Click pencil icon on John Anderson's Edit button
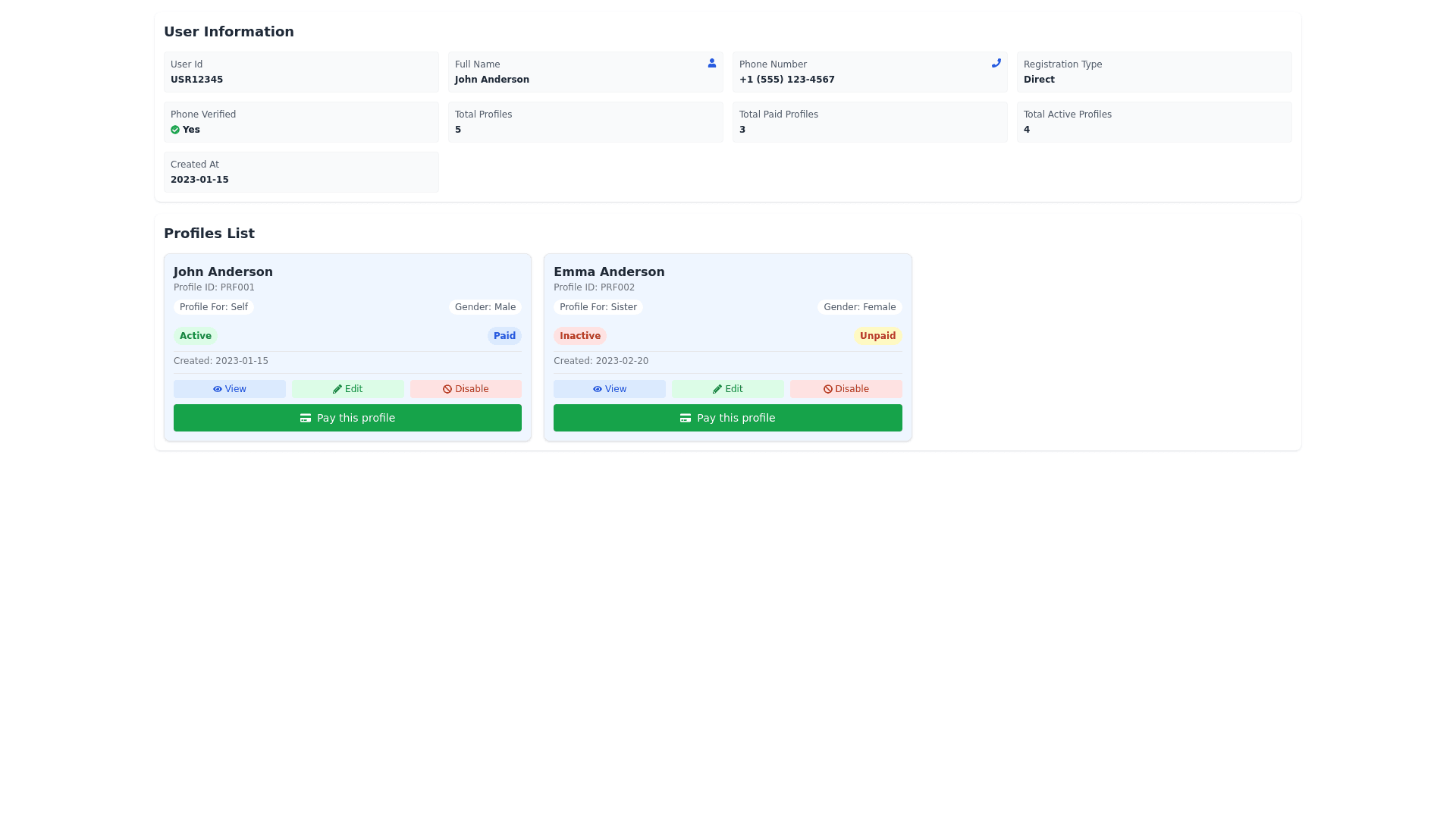1456x819 pixels. coord(337,389)
